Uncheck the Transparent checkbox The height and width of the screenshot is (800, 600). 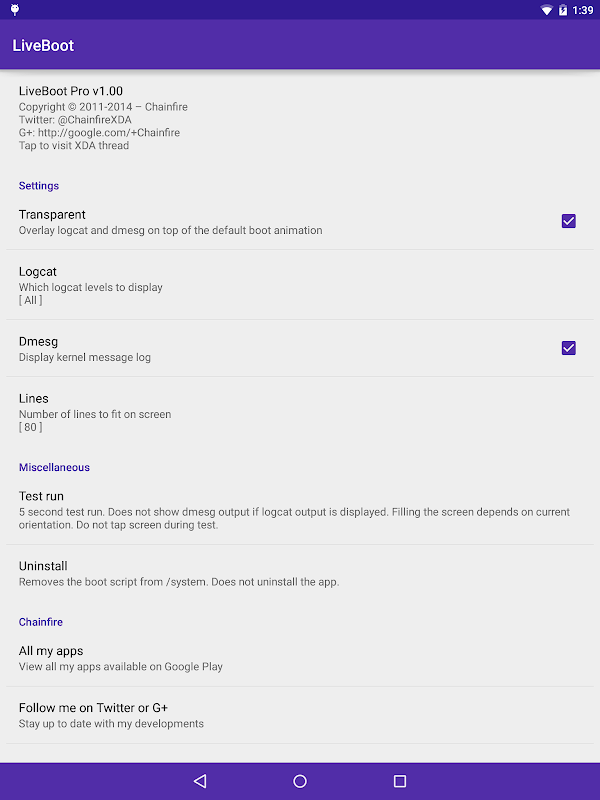pos(568,221)
